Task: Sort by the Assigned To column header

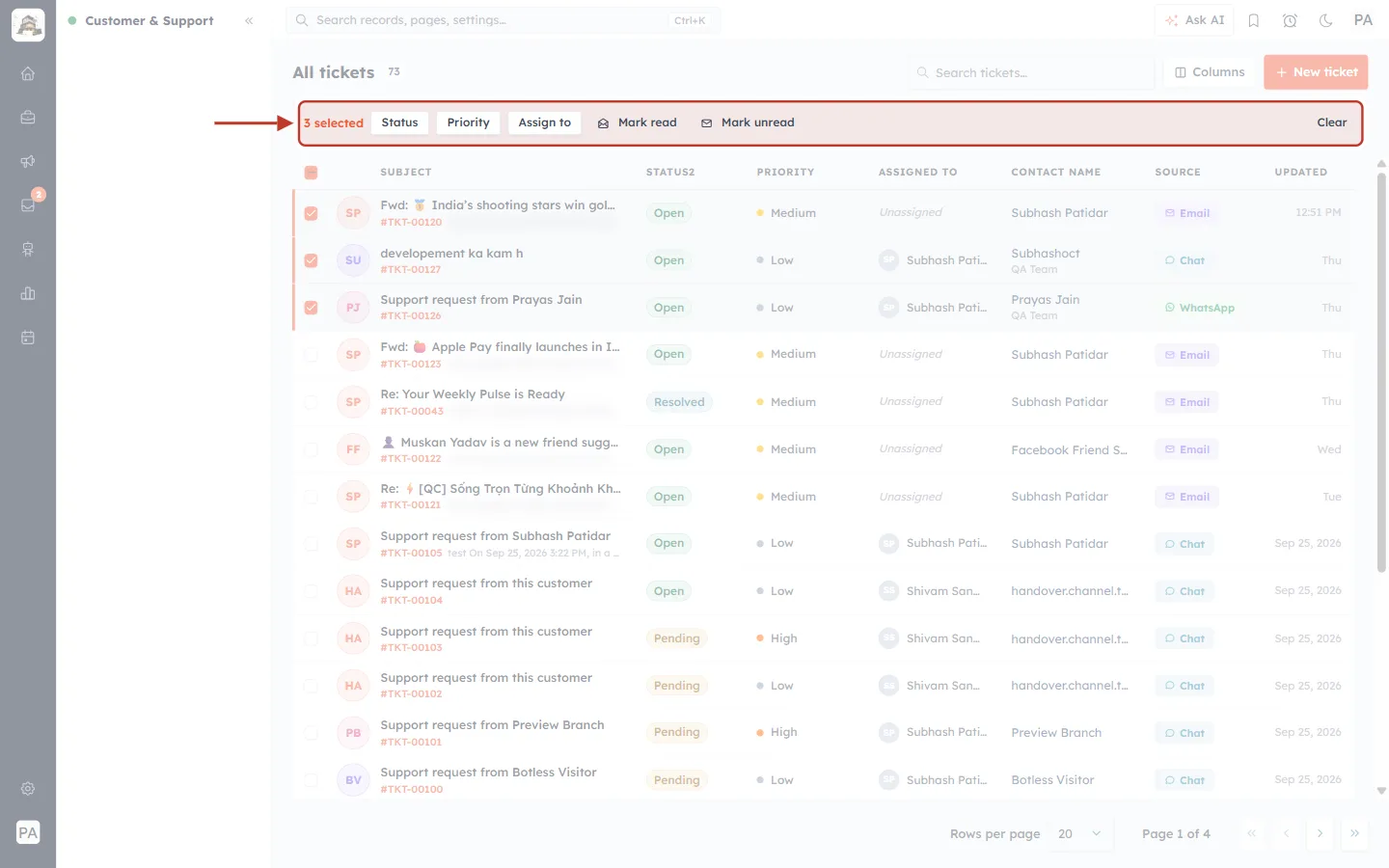Action: pos(917,172)
